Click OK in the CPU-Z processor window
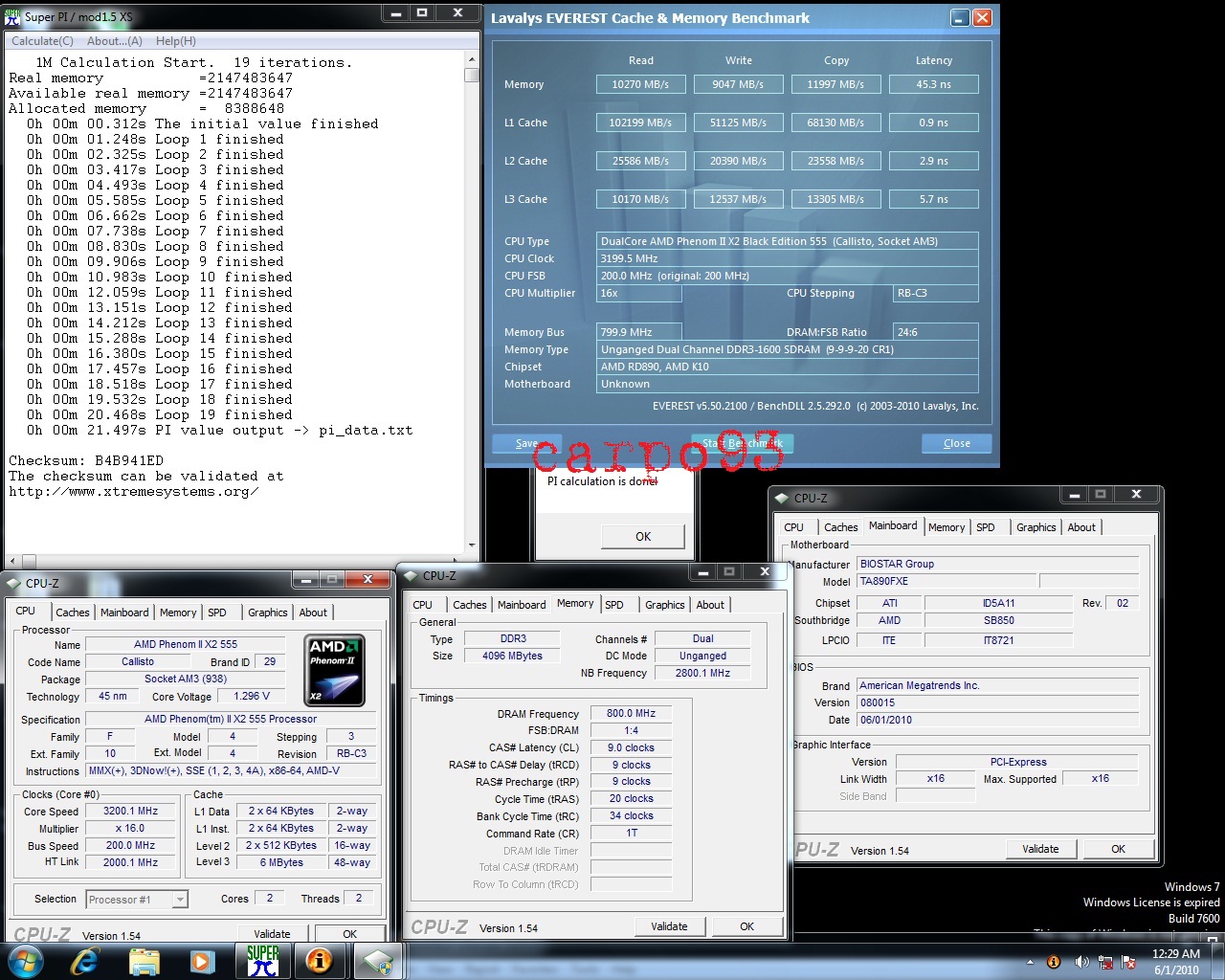Viewport: 1225px width, 980px height. [349, 934]
